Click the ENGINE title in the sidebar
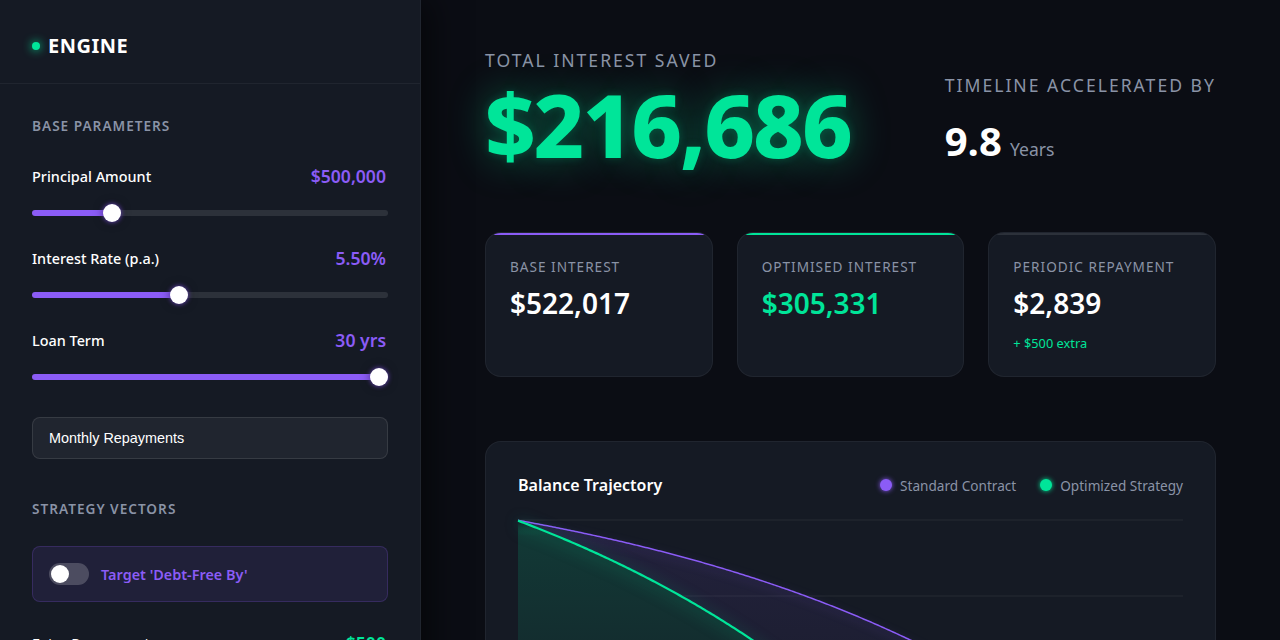This screenshot has height=640, width=1280. [88, 46]
